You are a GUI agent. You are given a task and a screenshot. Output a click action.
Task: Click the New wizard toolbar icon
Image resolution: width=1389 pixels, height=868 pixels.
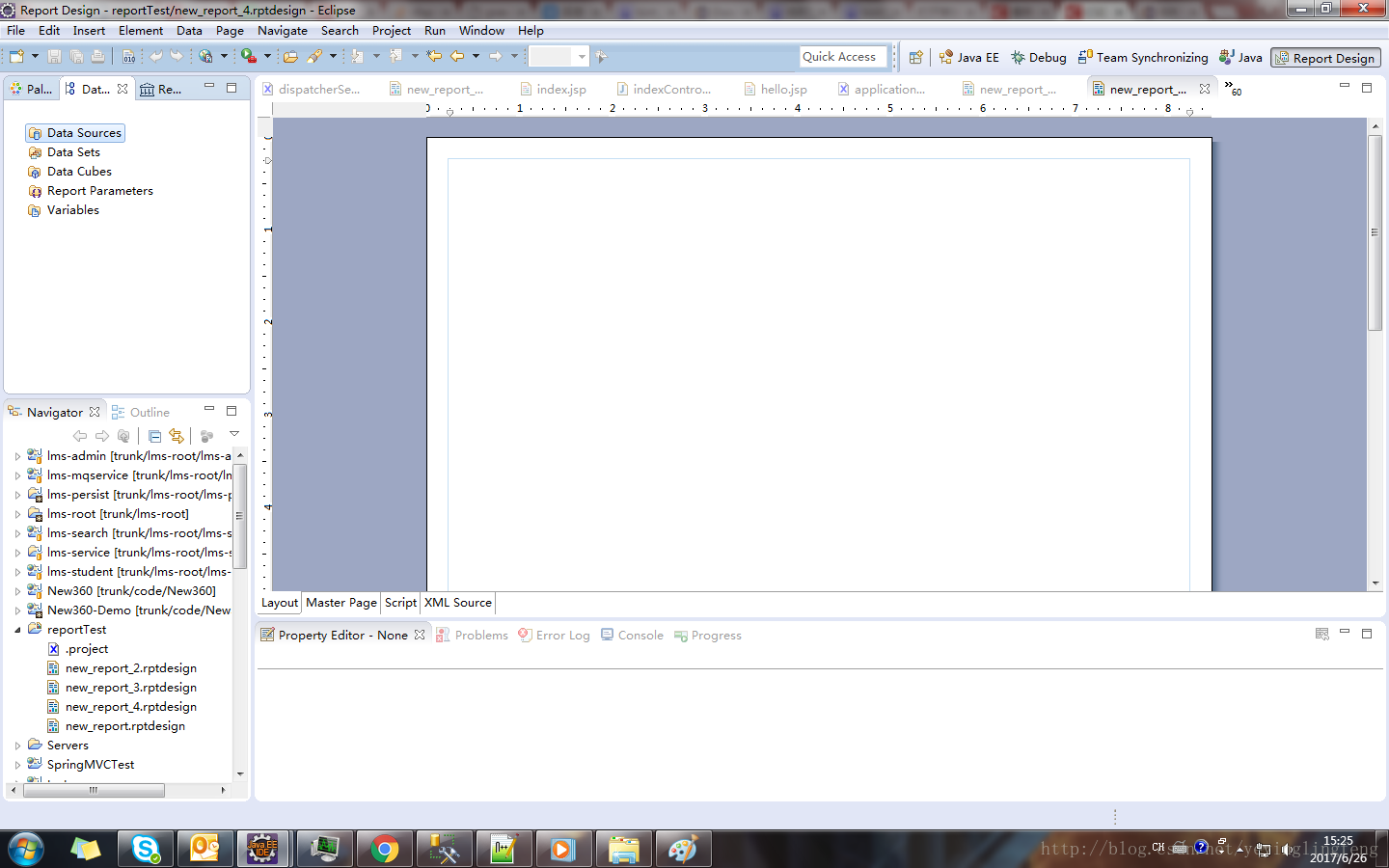(16, 57)
